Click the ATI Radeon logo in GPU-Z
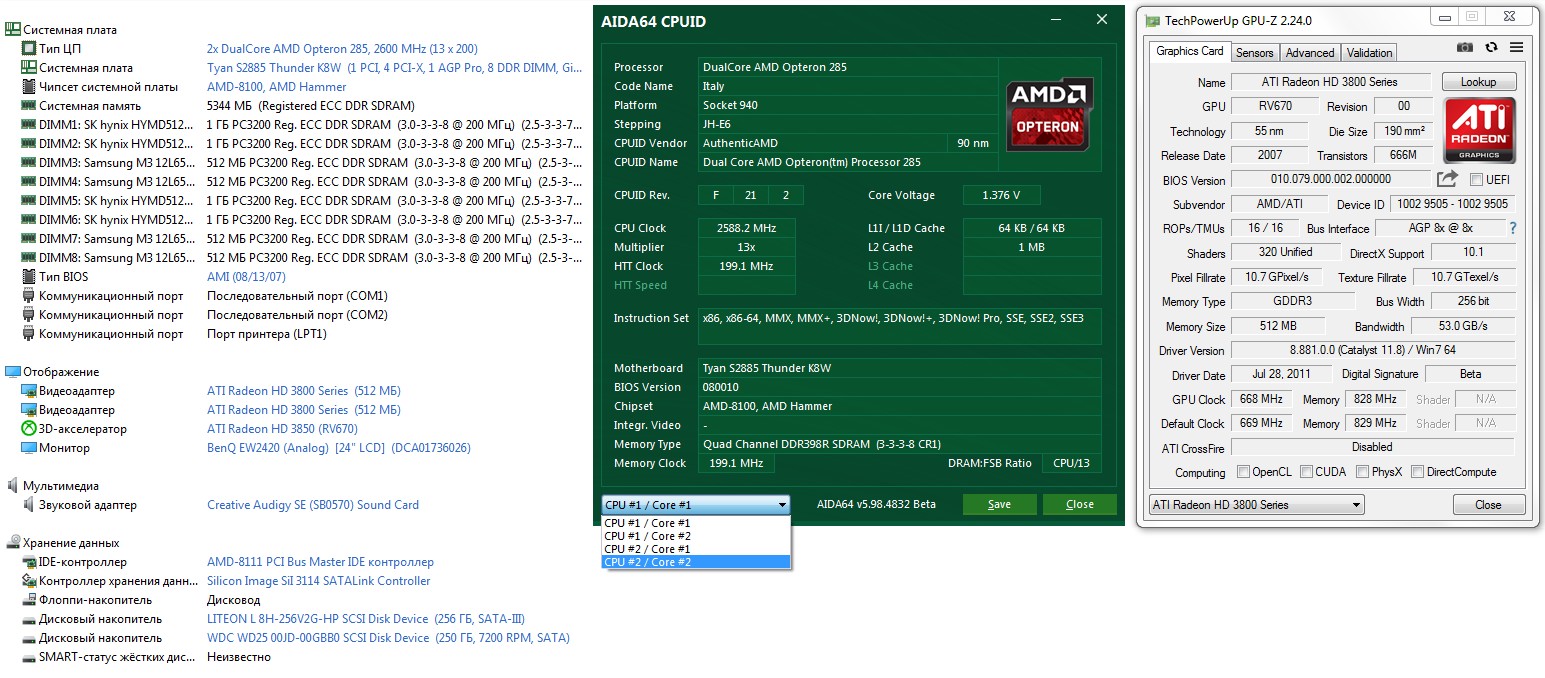 [x=1480, y=130]
